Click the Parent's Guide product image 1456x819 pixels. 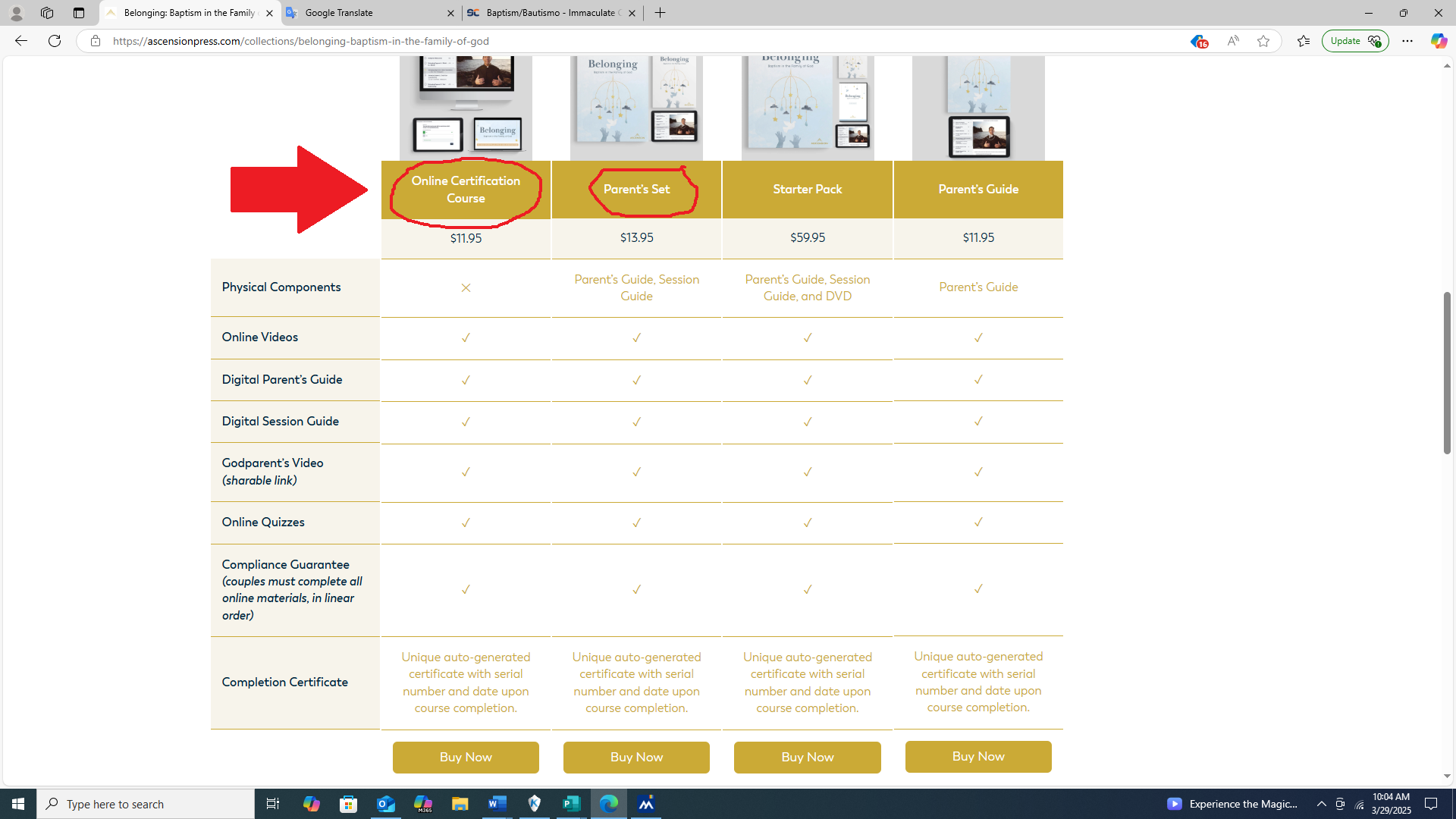[978, 108]
